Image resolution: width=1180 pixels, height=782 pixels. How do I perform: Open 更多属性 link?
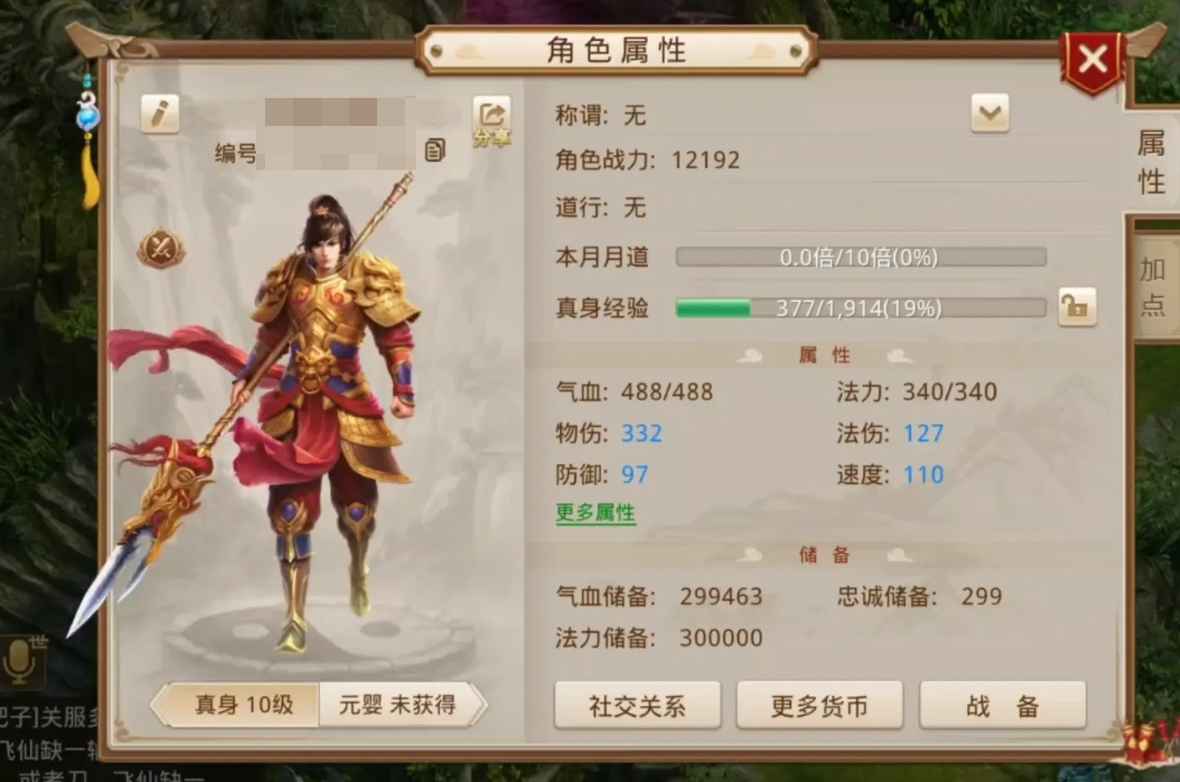(596, 514)
